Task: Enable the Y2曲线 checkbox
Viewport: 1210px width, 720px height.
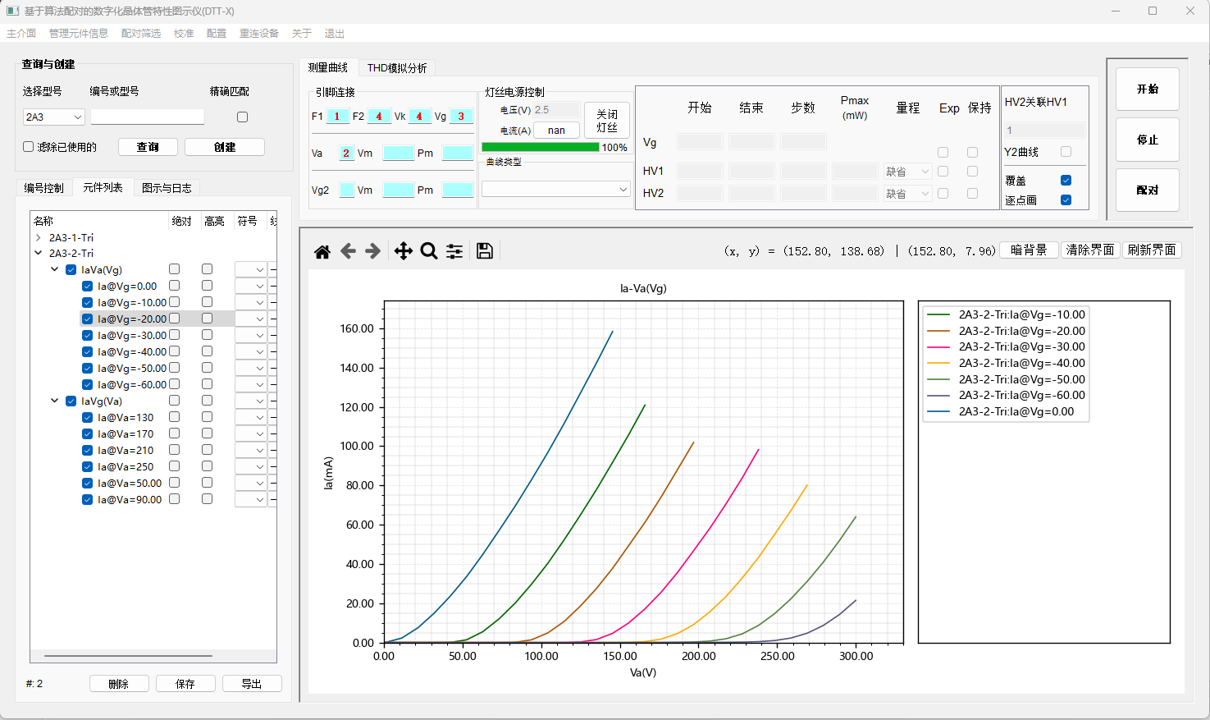Action: [x=1065, y=152]
